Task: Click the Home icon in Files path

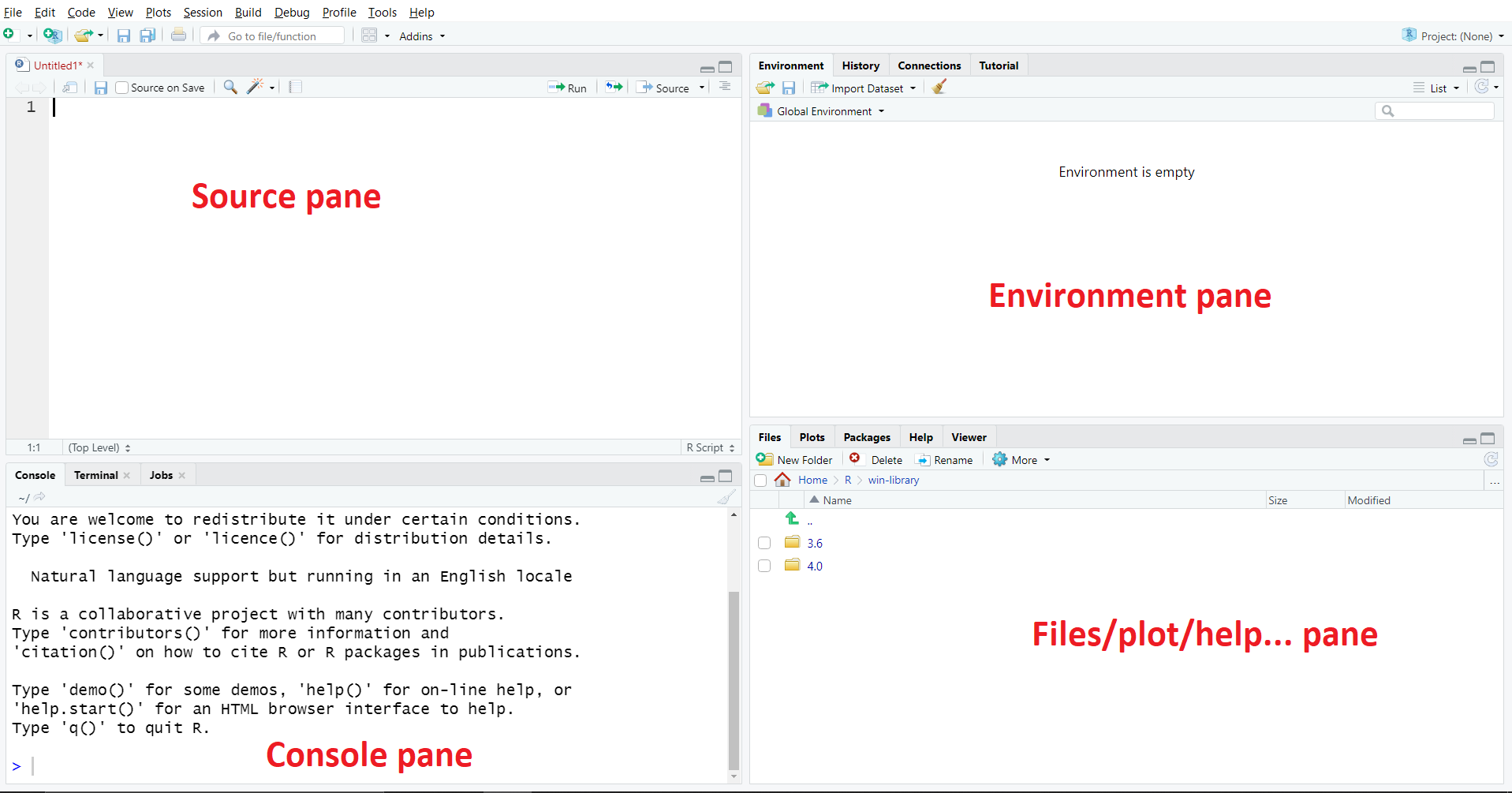Action: [x=782, y=480]
